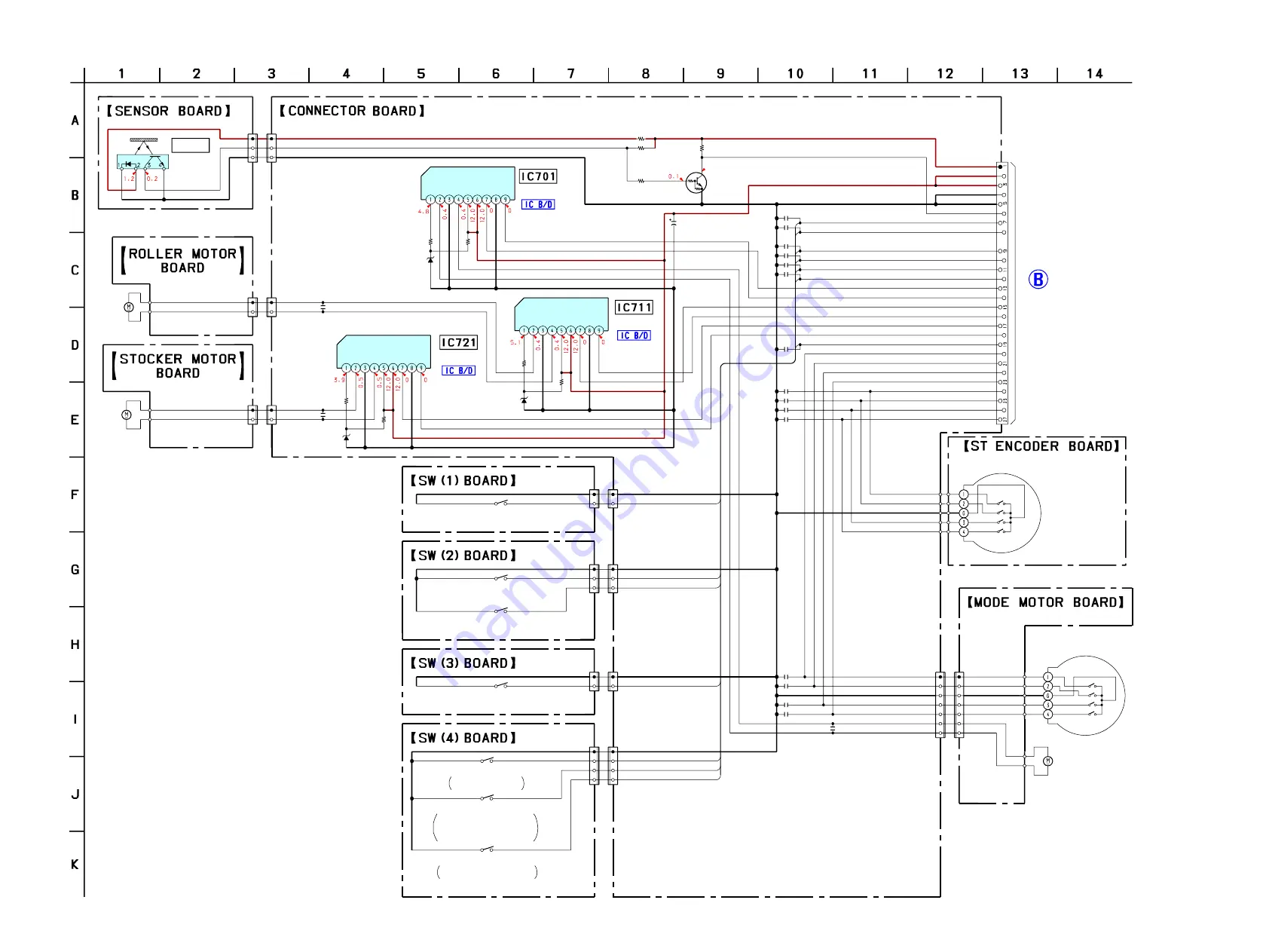Image resolution: width=1266 pixels, height=952 pixels.
Task: Click the circled B connector marker
Action: [x=1038, y=280]
